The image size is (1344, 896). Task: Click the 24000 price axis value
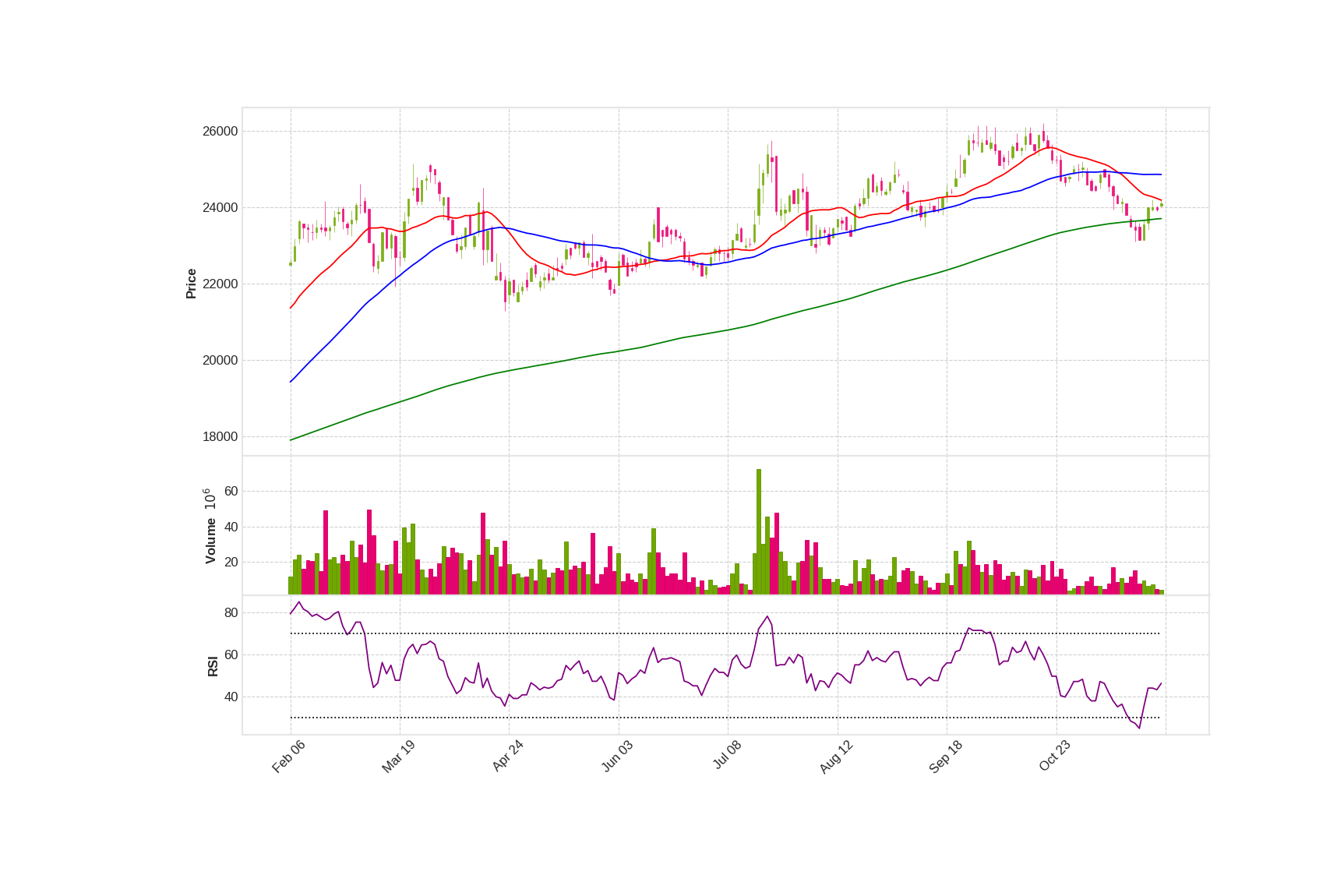point(220,207)
